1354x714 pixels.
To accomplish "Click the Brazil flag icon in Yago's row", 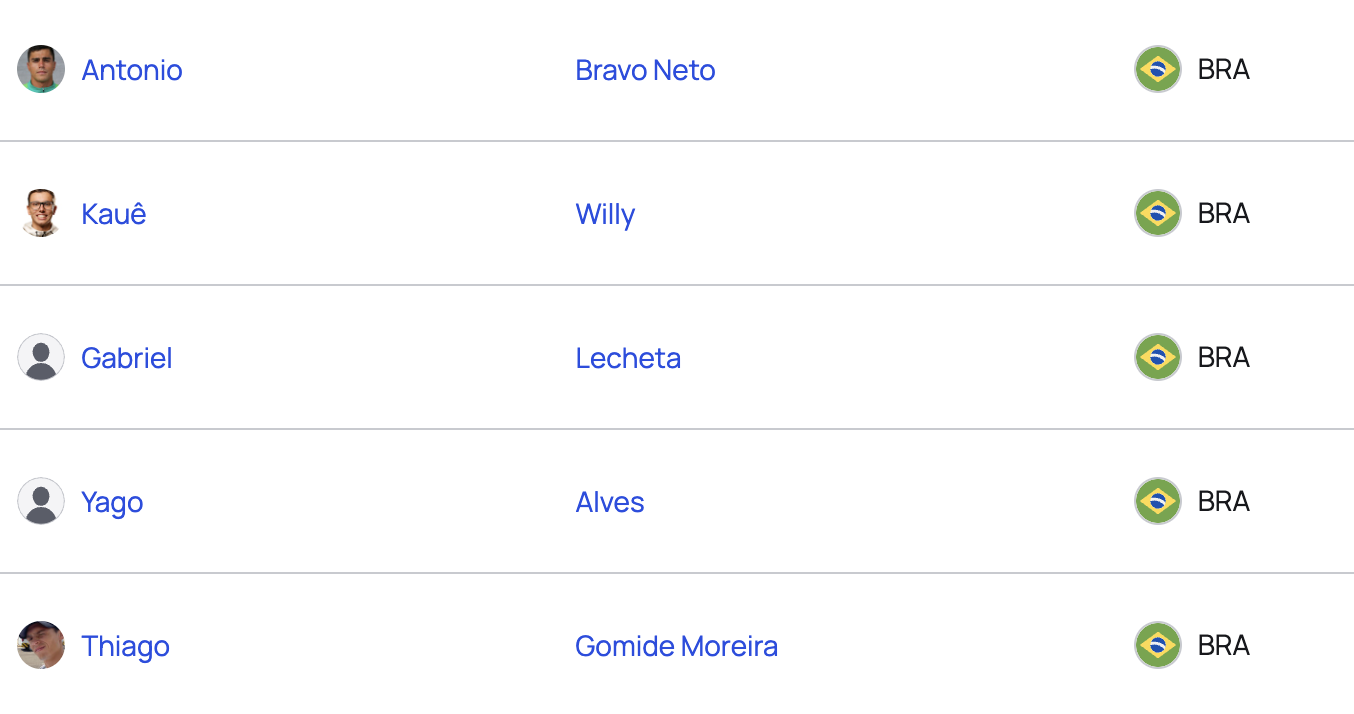I will (1158, 501).
